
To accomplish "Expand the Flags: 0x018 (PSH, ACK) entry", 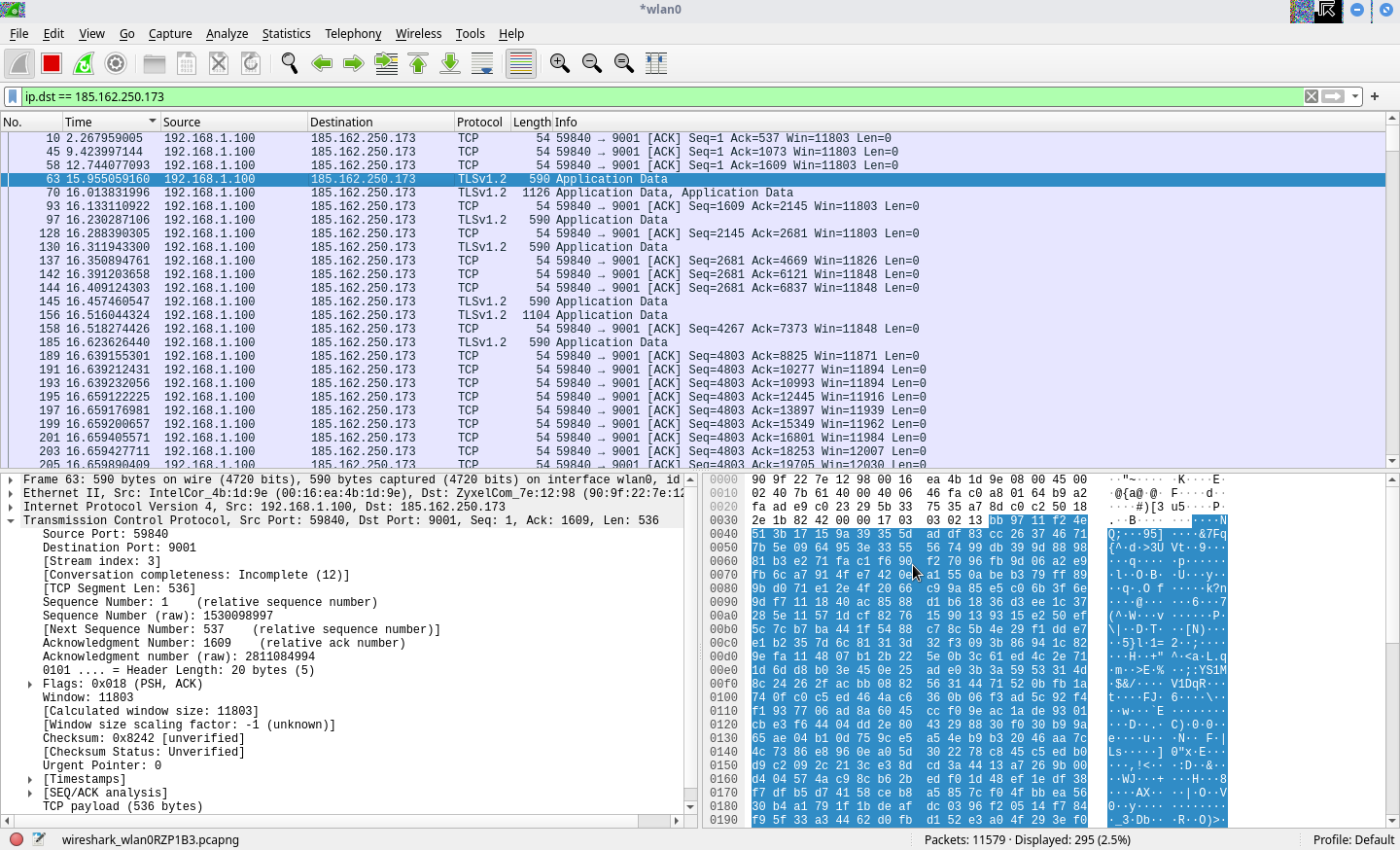I will point(30,684).
